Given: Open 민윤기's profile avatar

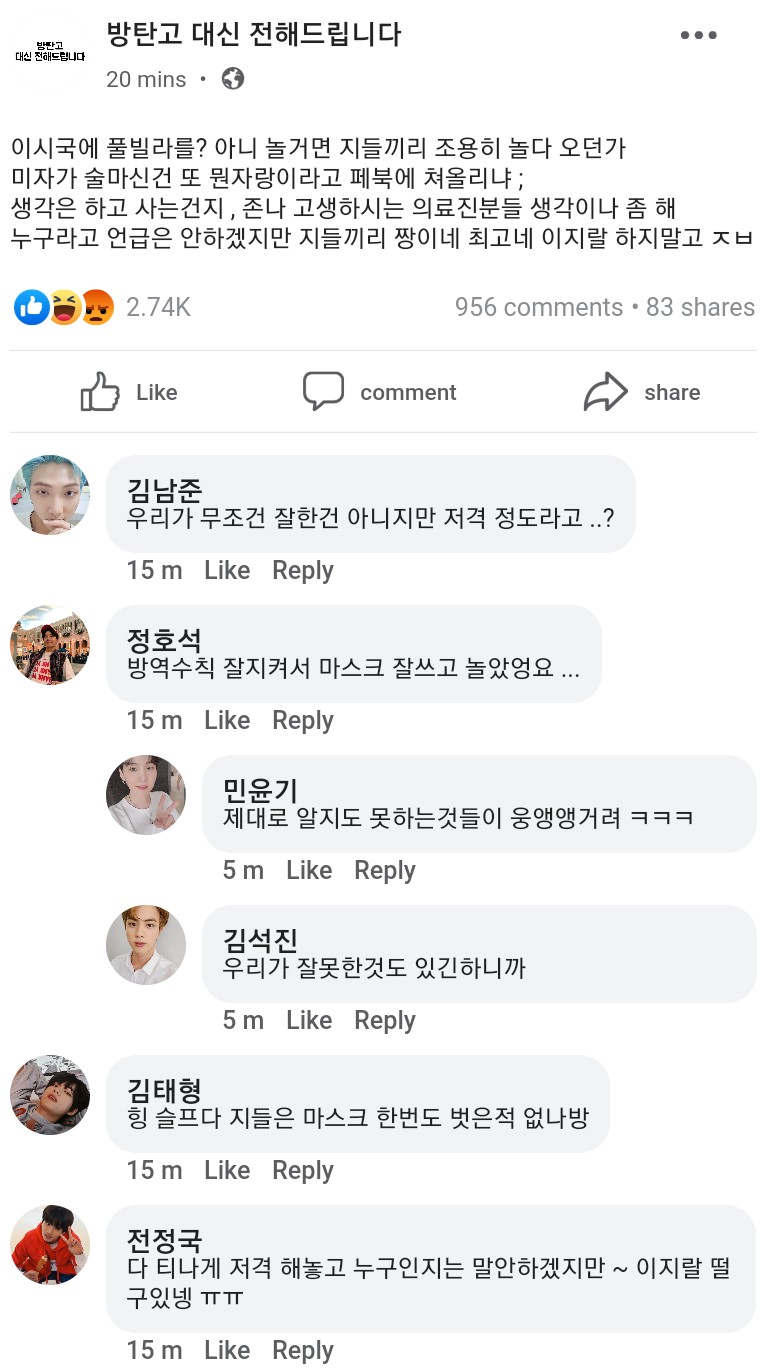Looking at the screenshot, I should coord(146,795).
